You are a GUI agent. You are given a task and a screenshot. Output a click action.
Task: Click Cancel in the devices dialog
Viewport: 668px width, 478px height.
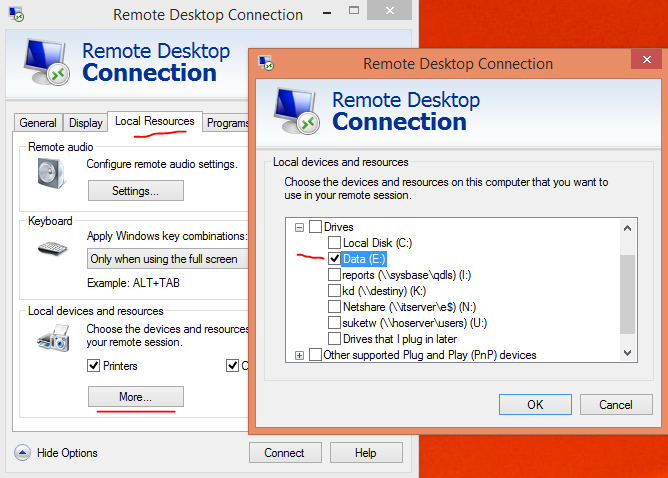point(616,404)
